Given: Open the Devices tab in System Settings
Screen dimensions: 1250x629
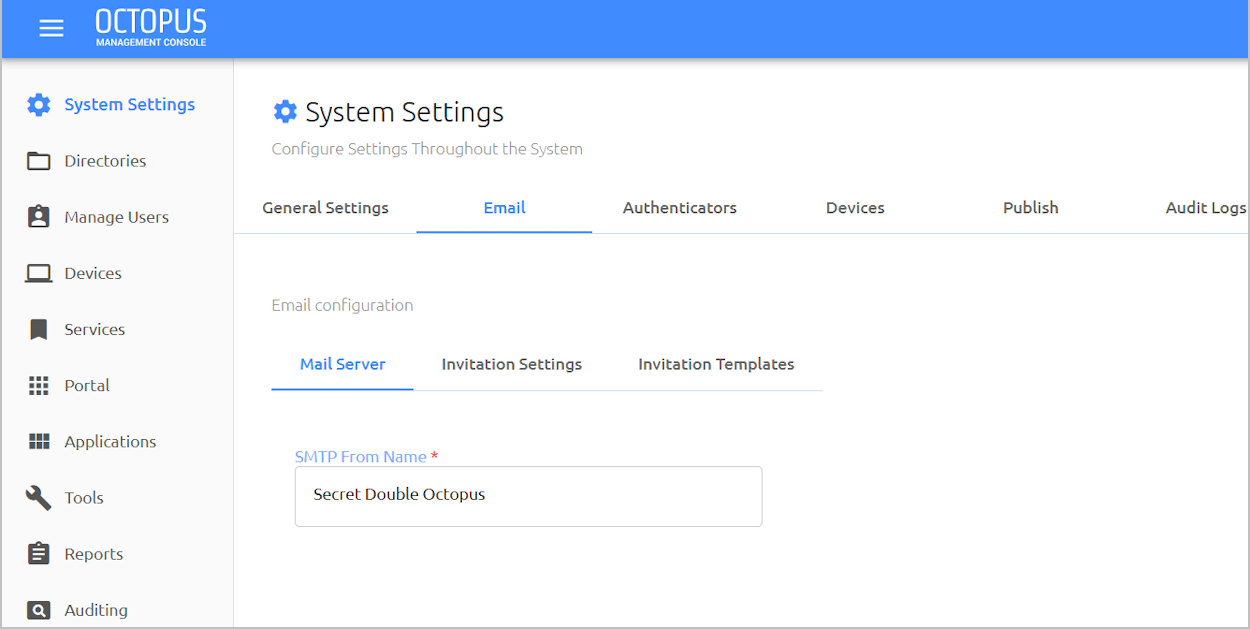Looking at the screenshot, I should click(x=855, y=208).
